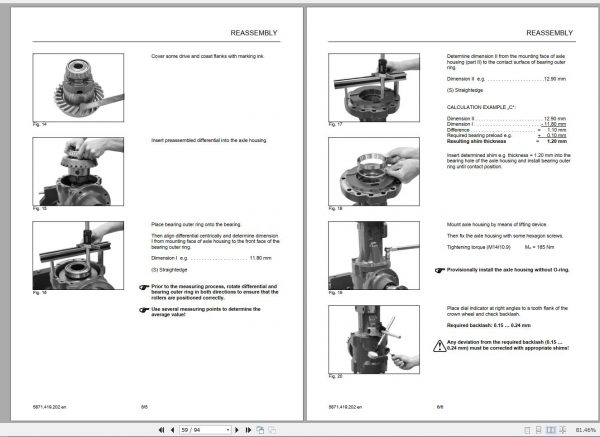Click text 'Insert determined shim e.g. thickness'
The height and width of the screenshot is (437, 600).
pyautogui.click(x=509, y=161)
